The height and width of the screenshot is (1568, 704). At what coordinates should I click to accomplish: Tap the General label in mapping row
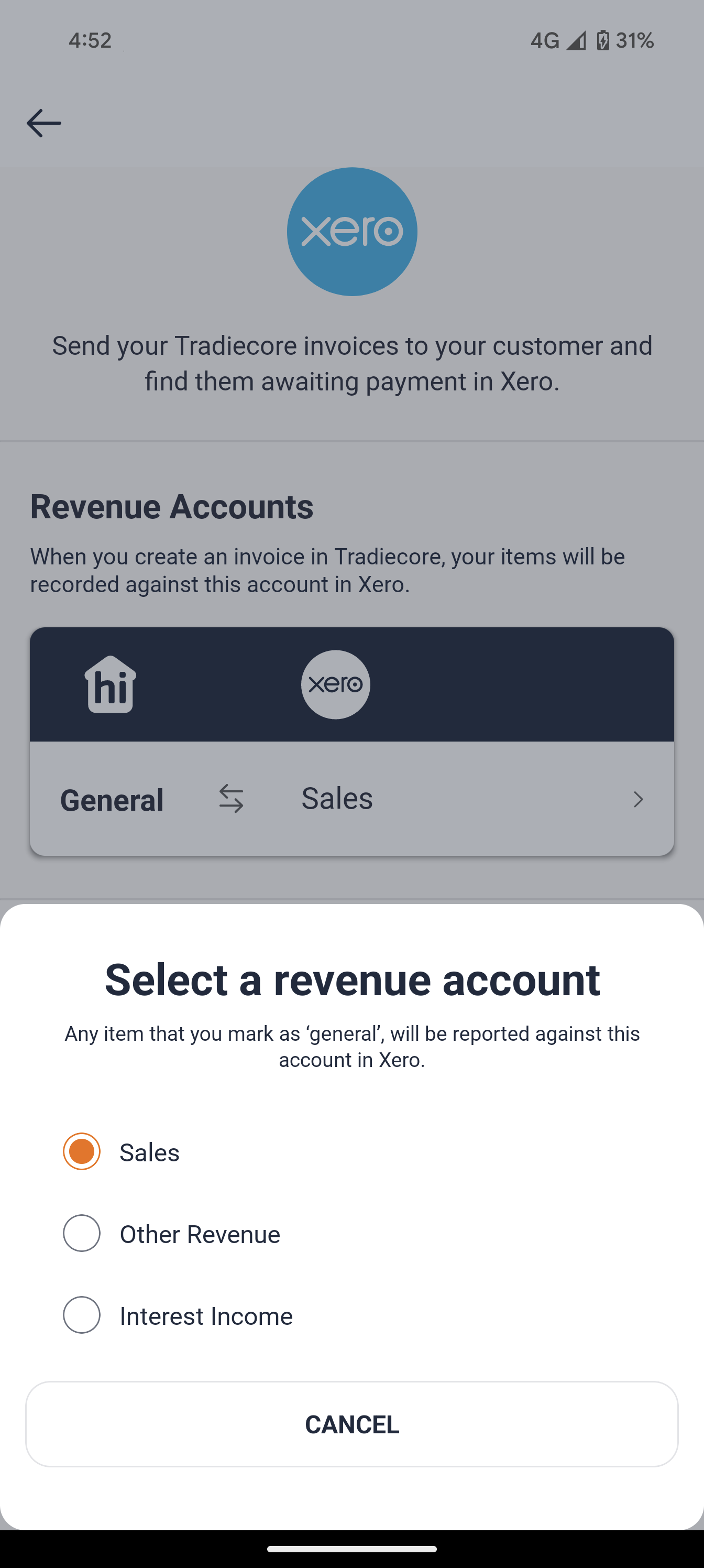(x=112, y=800)
